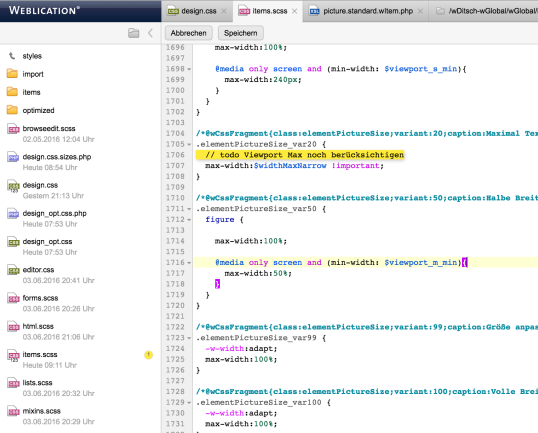Viewport: 538px width, 433px height.
Task: Fold the figure block at line 1712
Action: click(189, 220)
